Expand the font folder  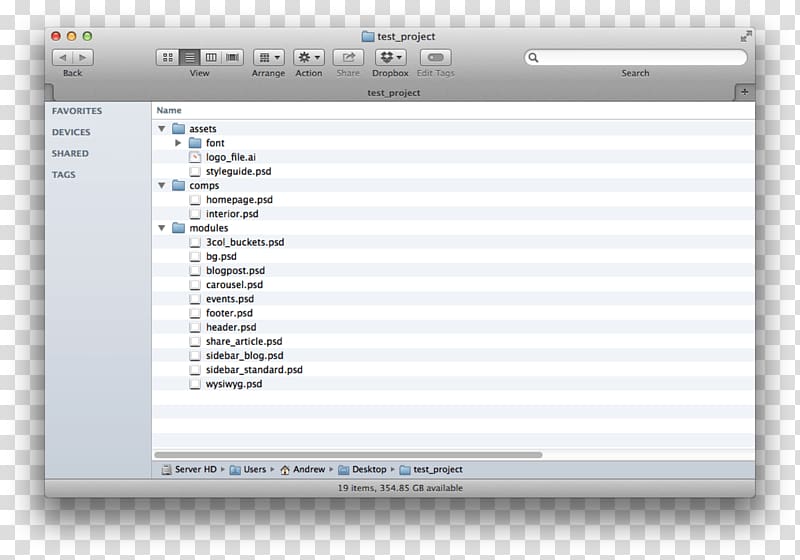178,143
